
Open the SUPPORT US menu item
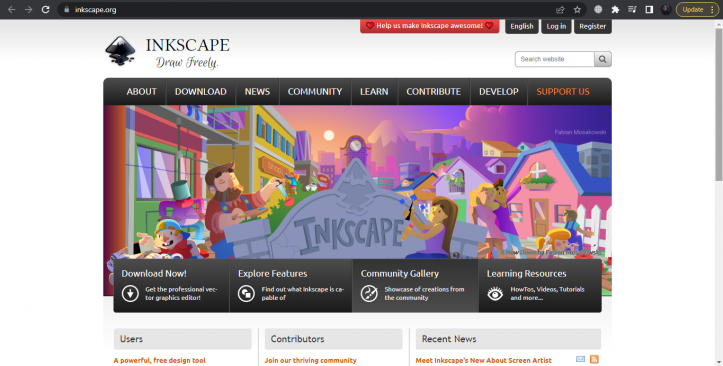[563, 92]
